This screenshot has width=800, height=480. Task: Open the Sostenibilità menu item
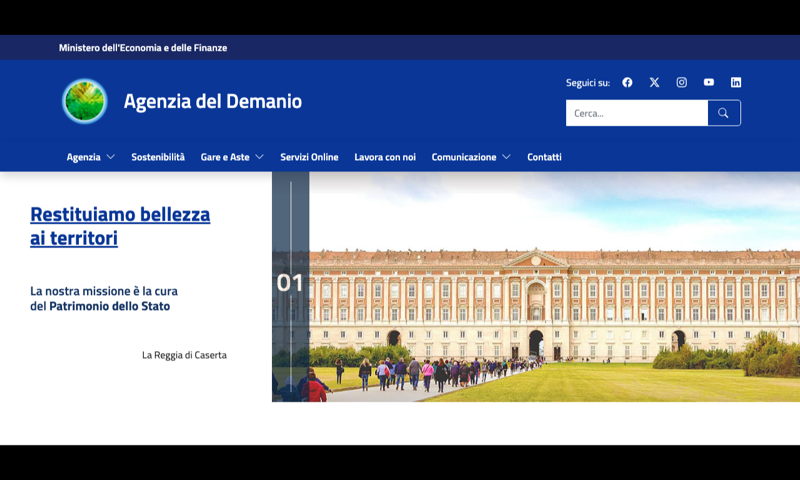point(158,157)
